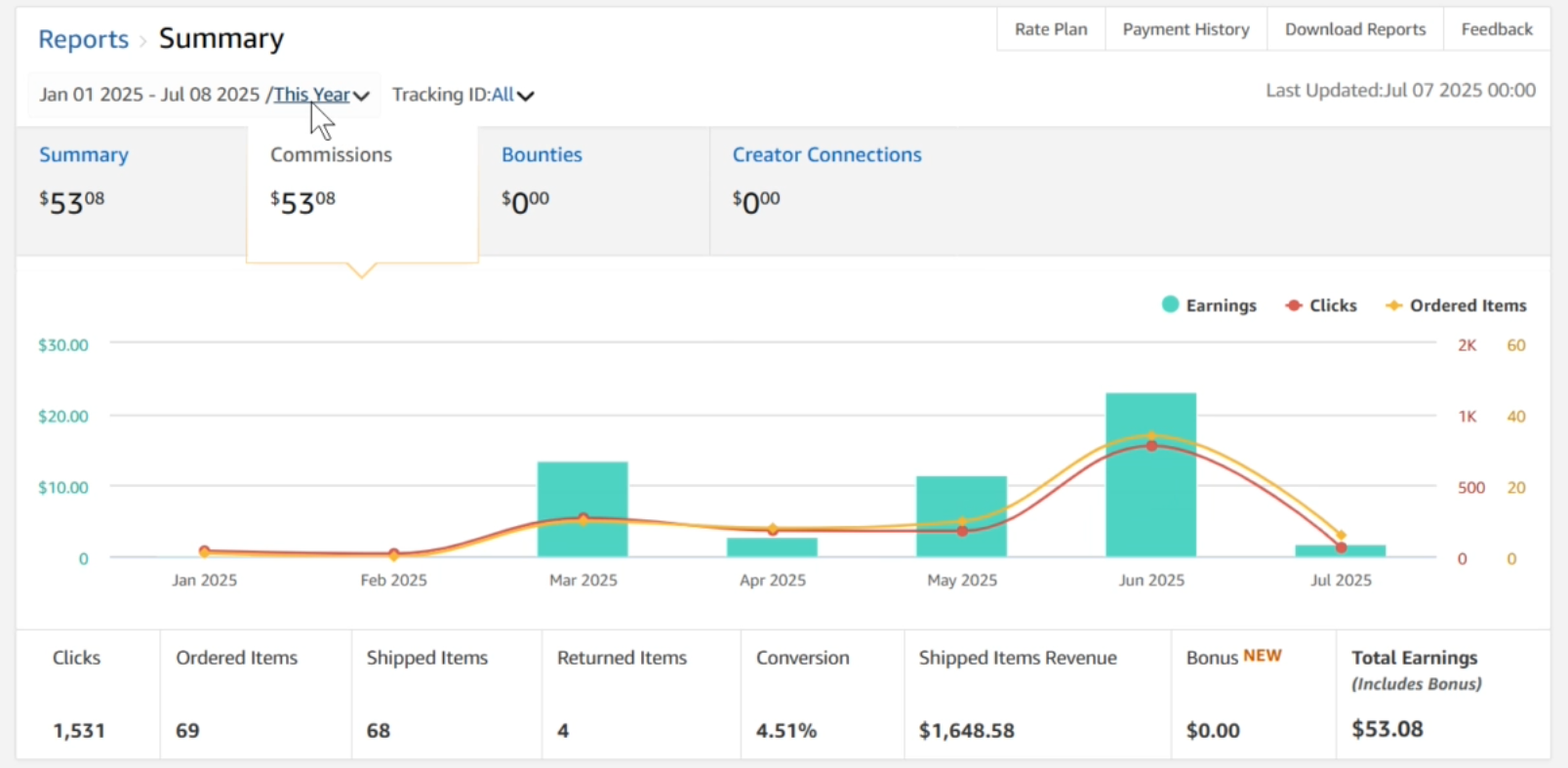The width and height of the screenshot is (1568, 768).
Task: Click the Shipped Items value 68
Action: coord(379,731)
